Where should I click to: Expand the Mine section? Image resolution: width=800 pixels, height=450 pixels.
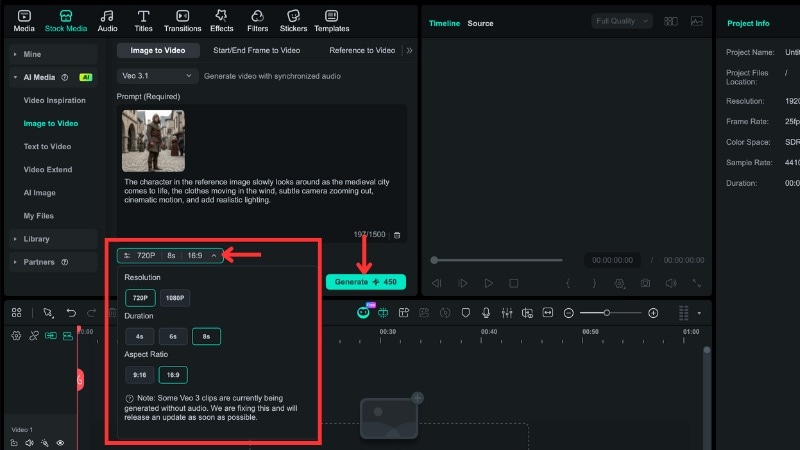53,54
